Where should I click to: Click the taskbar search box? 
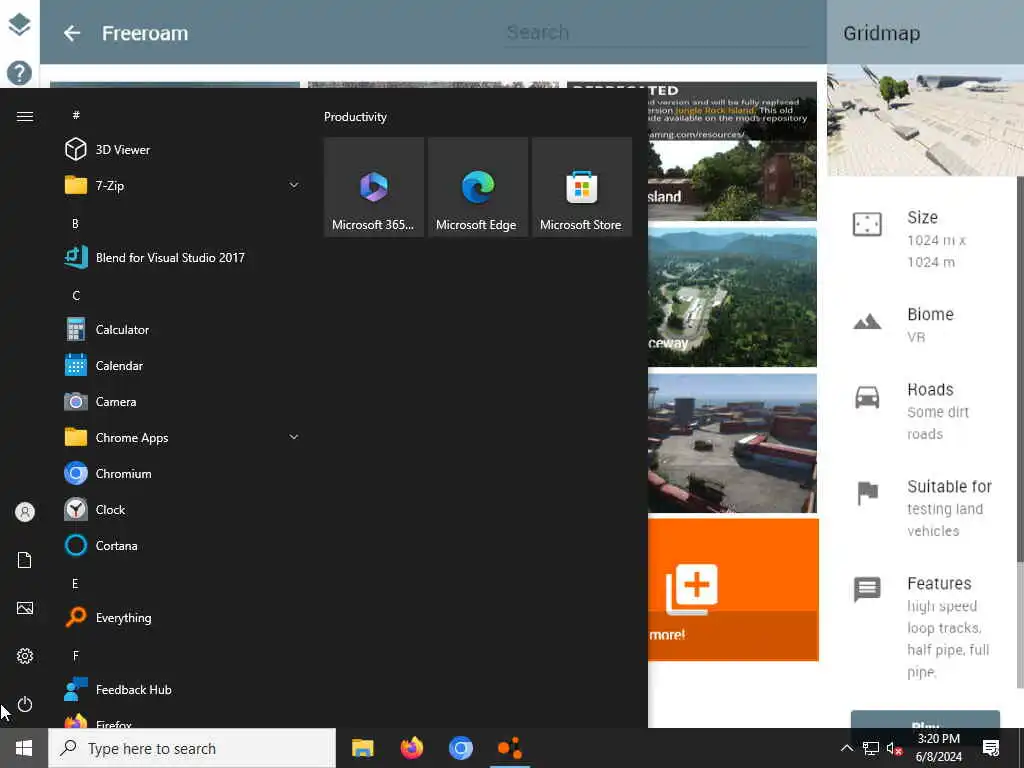pos(192,748)
